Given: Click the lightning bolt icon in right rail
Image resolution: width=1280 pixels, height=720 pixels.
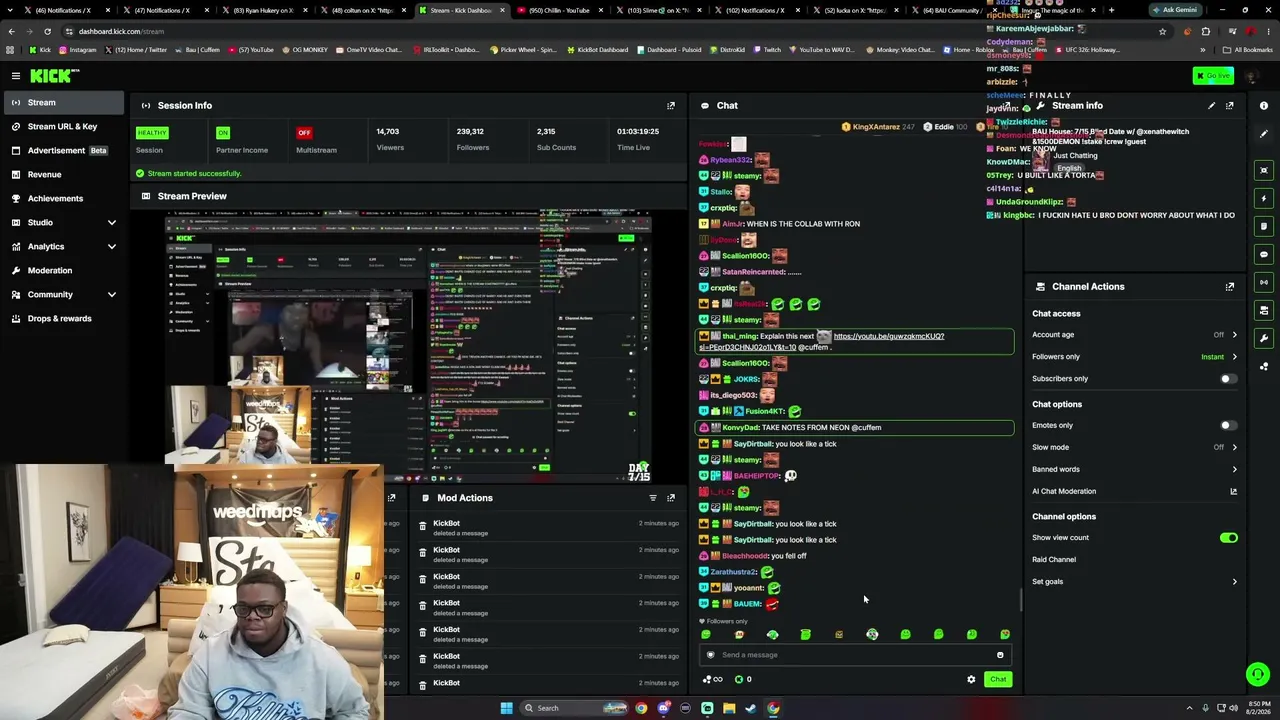Looking at the screenshot, I should pos(1264,198).
